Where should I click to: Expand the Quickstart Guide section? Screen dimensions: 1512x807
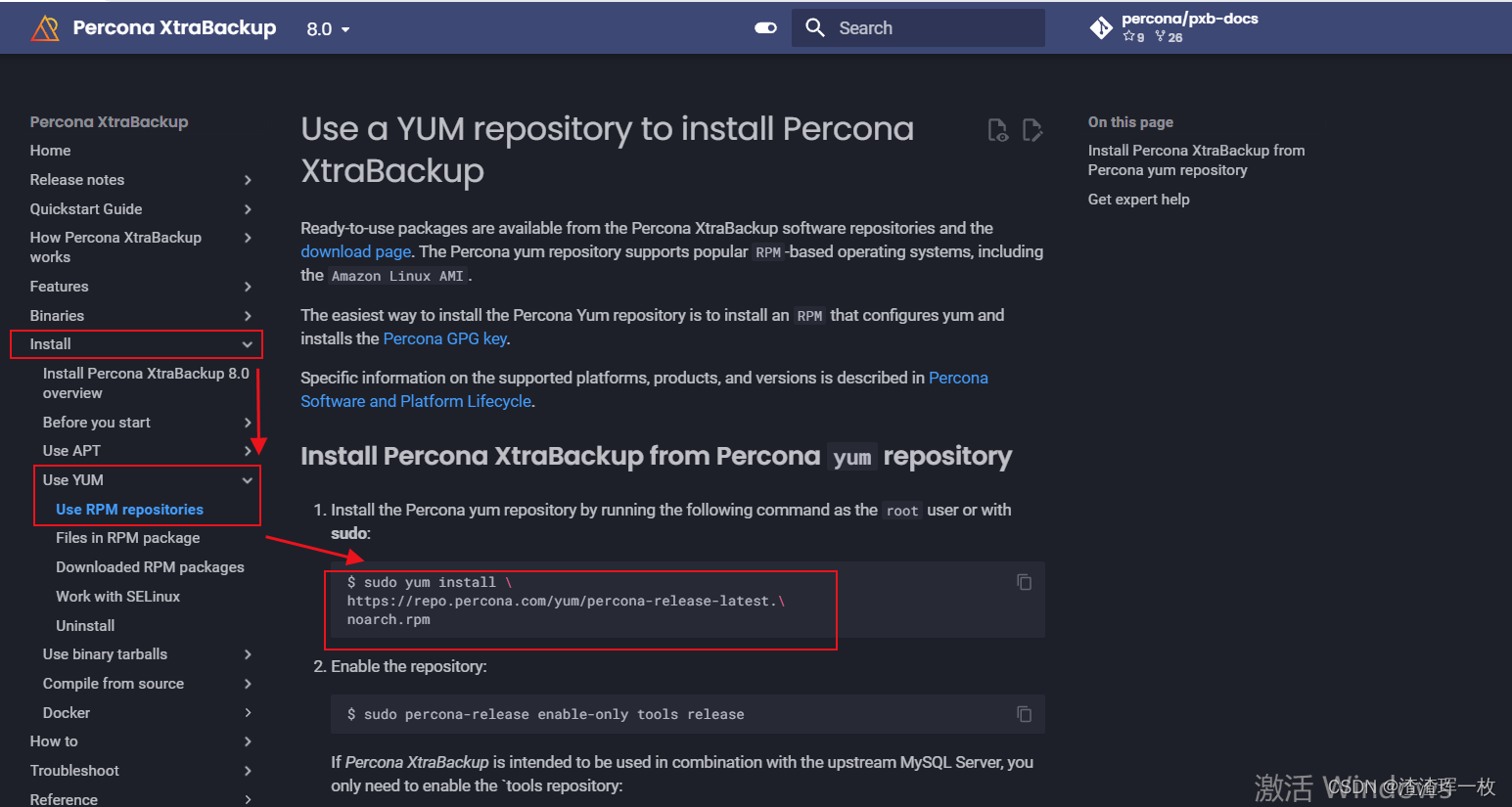point(248,209)
